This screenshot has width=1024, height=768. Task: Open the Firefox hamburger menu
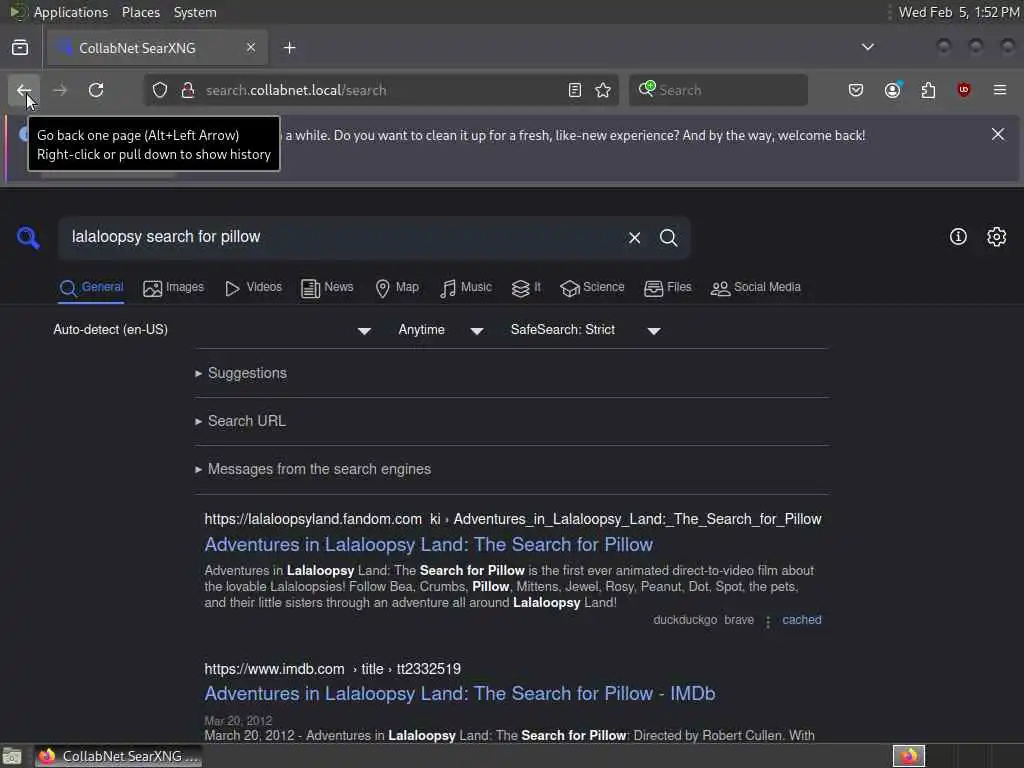point(1000,90)
